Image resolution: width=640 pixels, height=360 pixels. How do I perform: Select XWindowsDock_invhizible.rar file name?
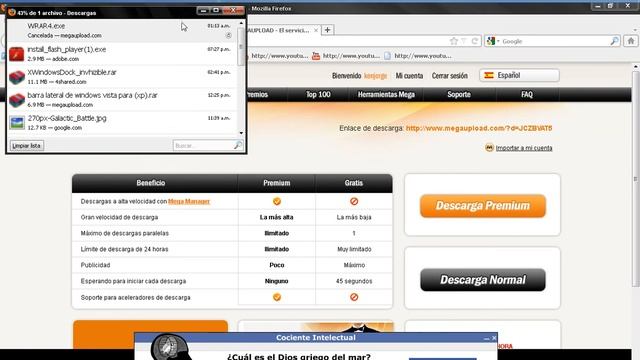click(x=72, y=72)
